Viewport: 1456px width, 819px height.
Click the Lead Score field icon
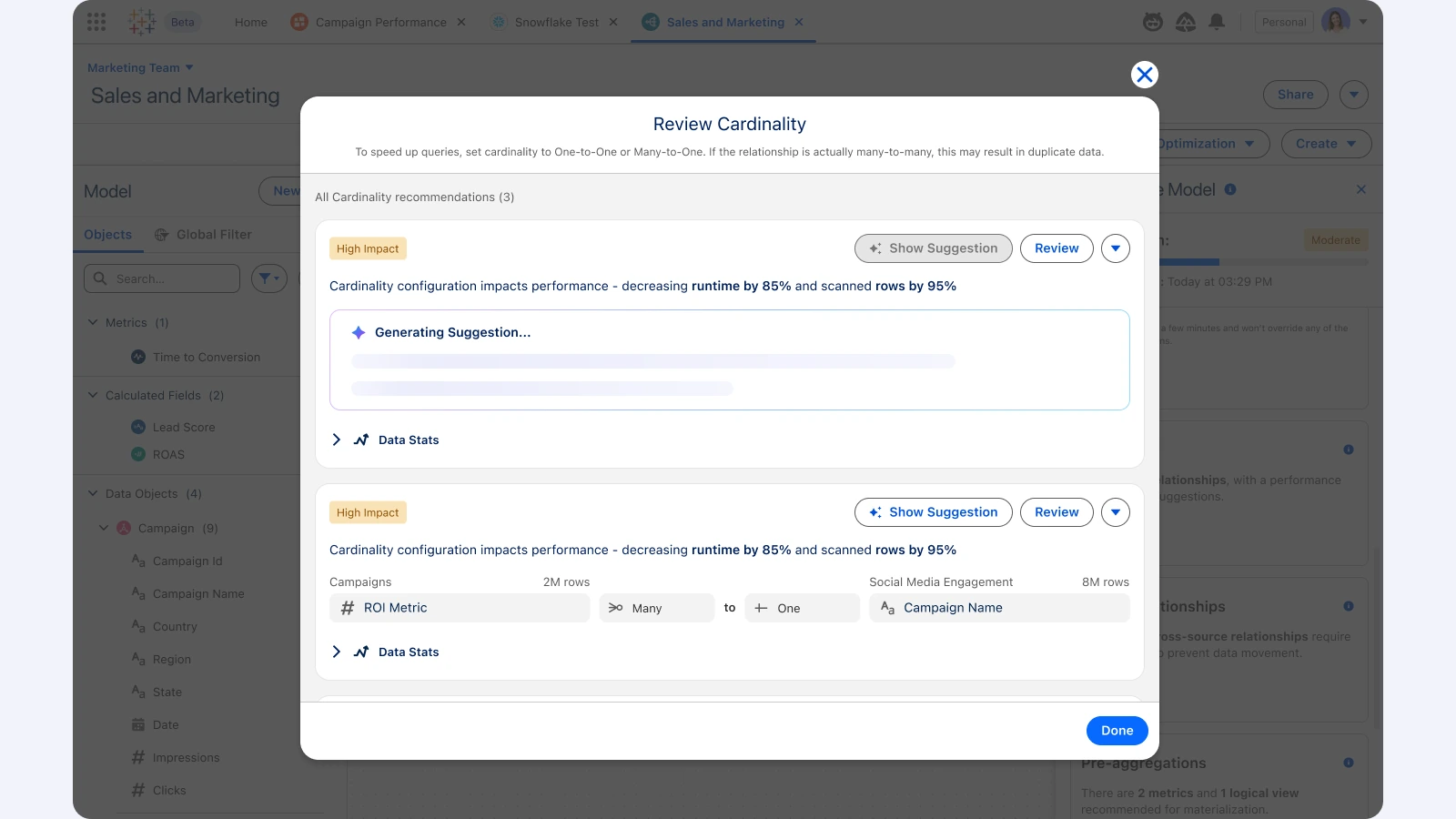(138, 427)
